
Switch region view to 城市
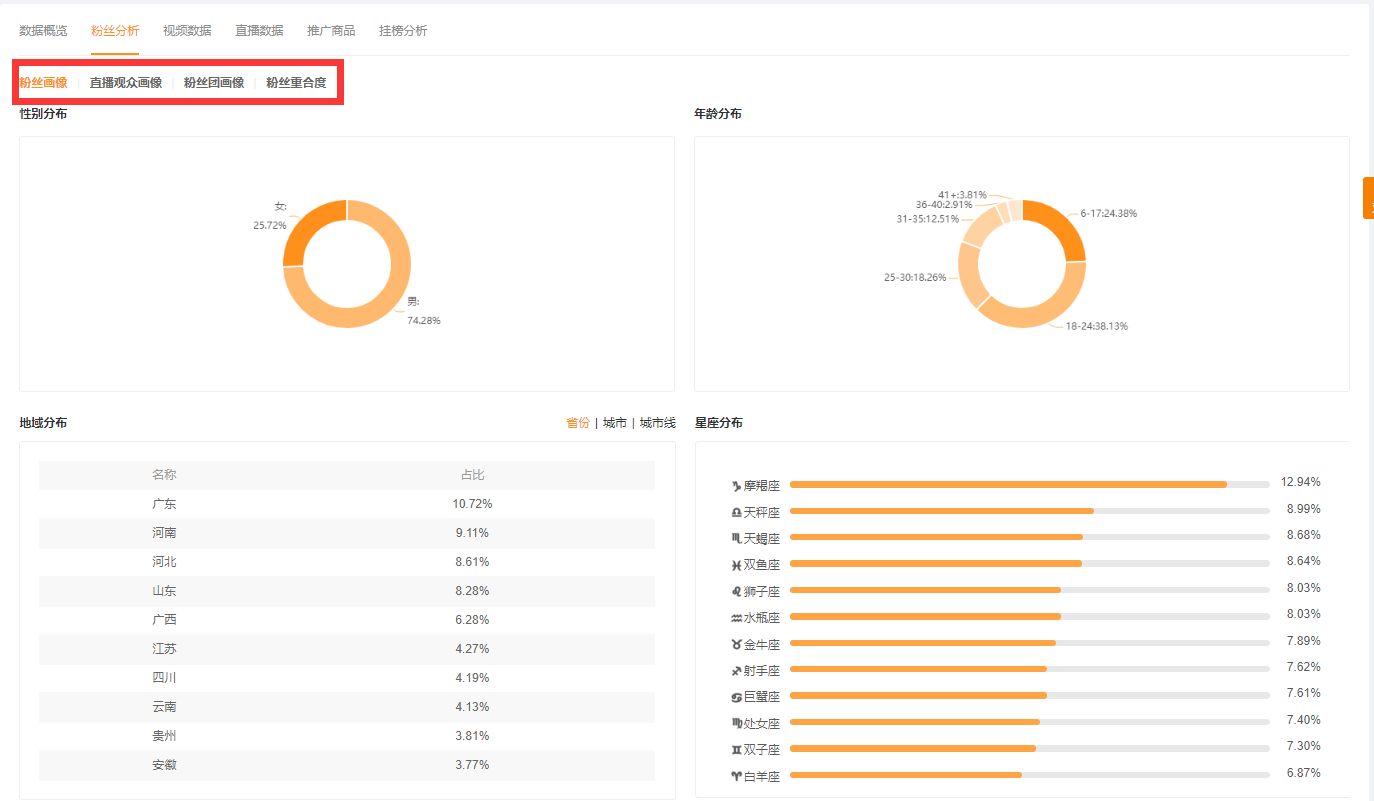(x=615, y=423)
